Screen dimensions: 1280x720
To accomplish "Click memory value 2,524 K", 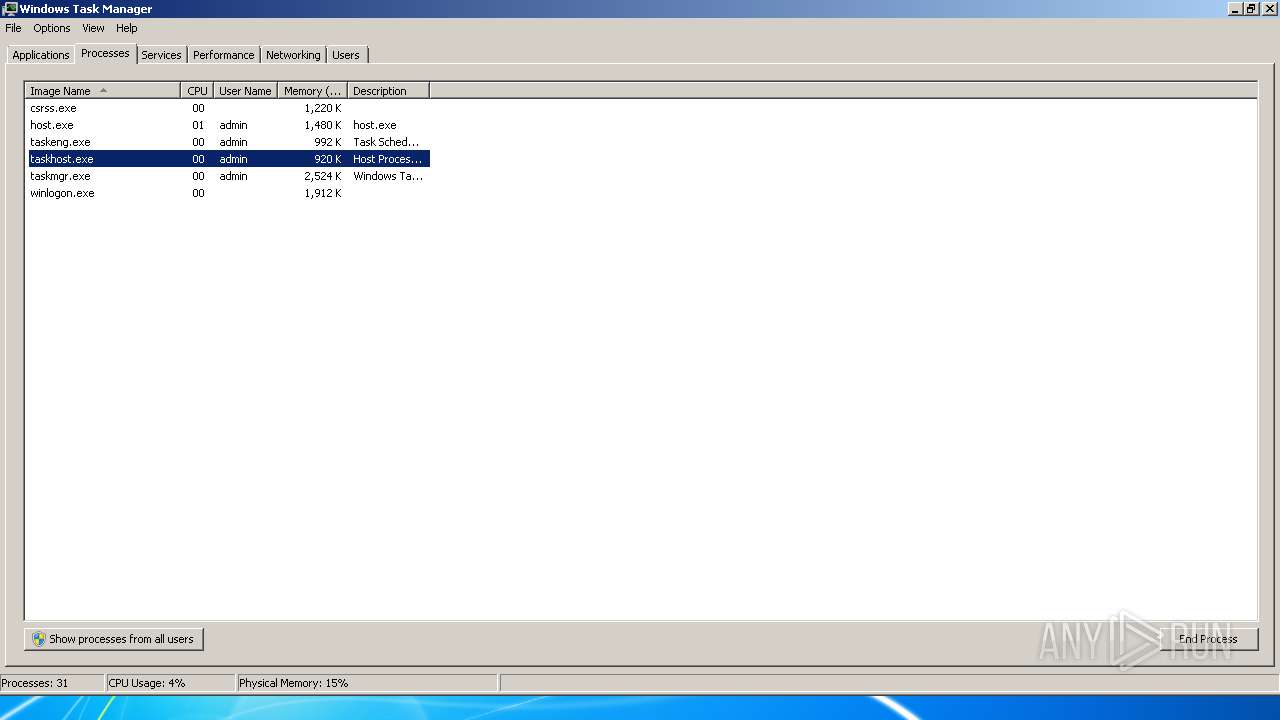I will (323, 176).
